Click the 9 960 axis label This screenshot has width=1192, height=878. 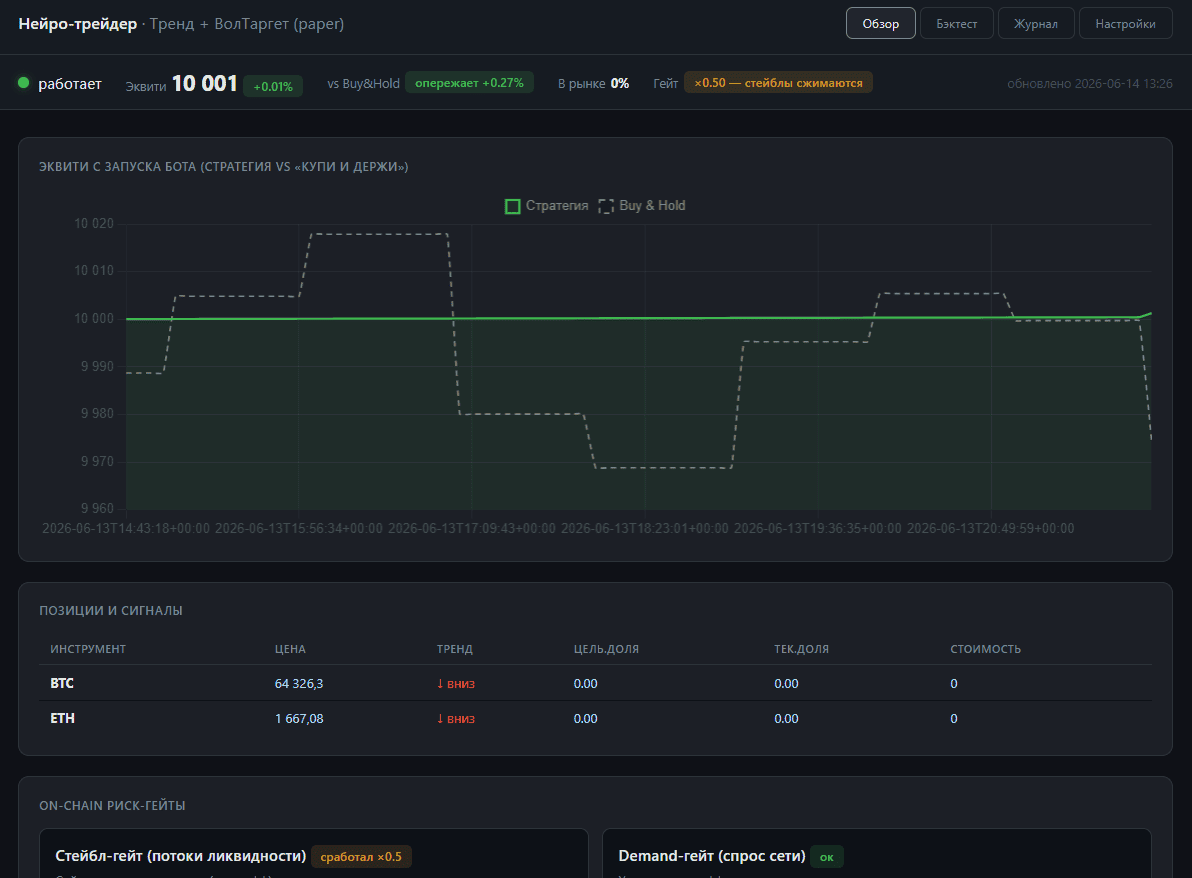tap(97, 509)
